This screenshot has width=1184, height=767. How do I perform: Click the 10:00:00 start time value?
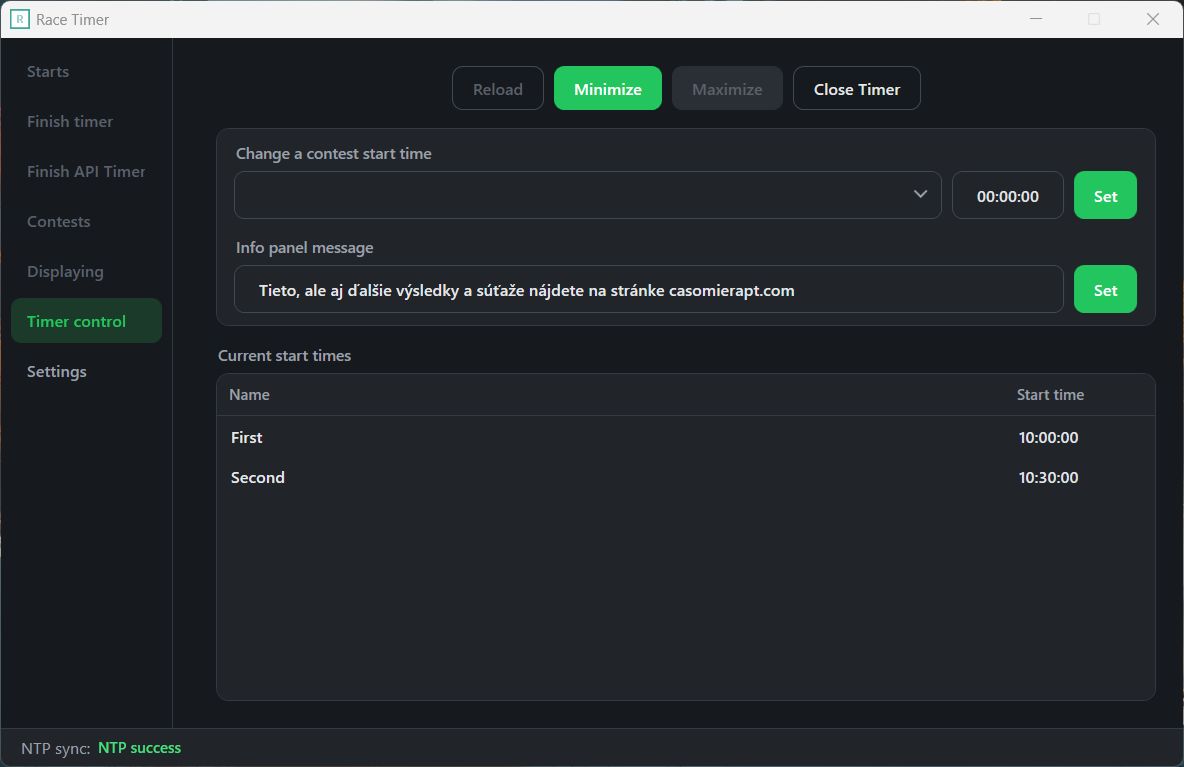coord(1048,438)
